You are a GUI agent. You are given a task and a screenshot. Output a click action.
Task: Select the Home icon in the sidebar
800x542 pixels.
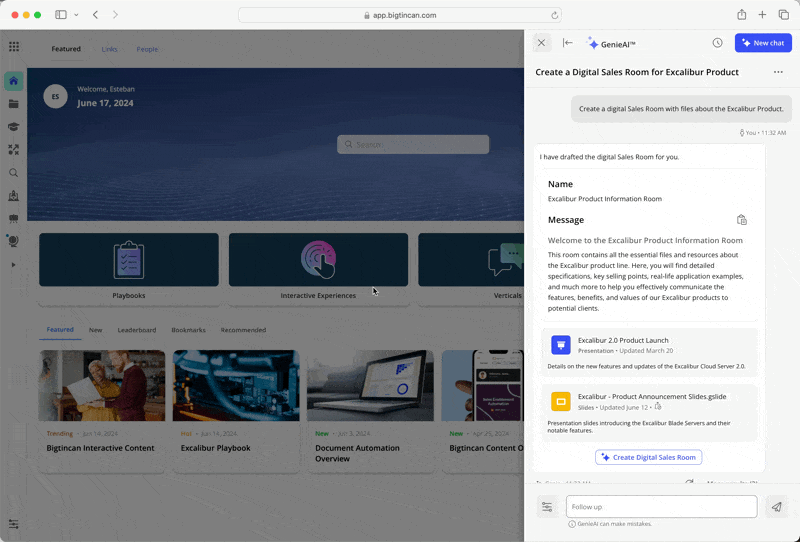[x=14, y=81]
